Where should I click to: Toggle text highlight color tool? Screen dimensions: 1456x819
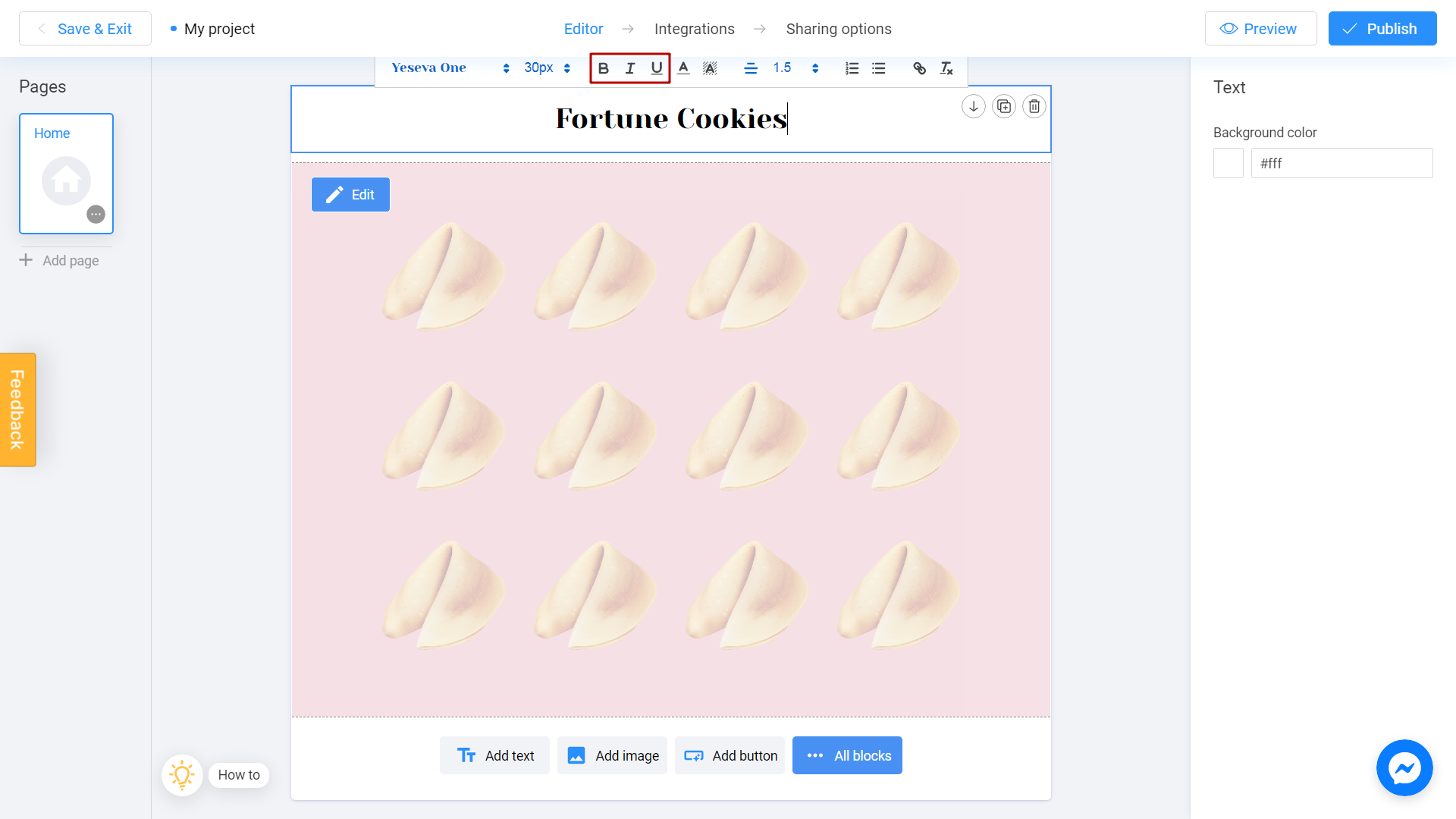pyautogui.click(x=710, y=68)
